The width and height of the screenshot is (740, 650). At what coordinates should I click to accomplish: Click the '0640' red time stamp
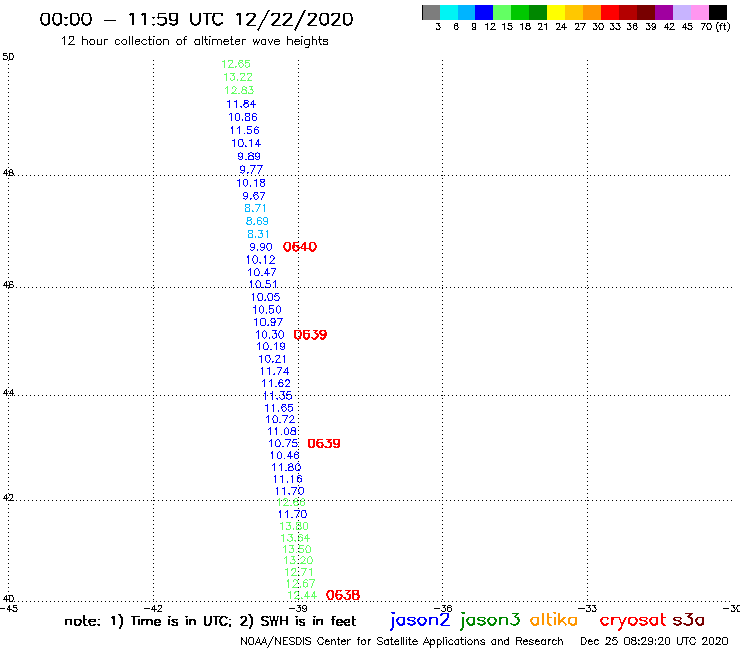300,246
